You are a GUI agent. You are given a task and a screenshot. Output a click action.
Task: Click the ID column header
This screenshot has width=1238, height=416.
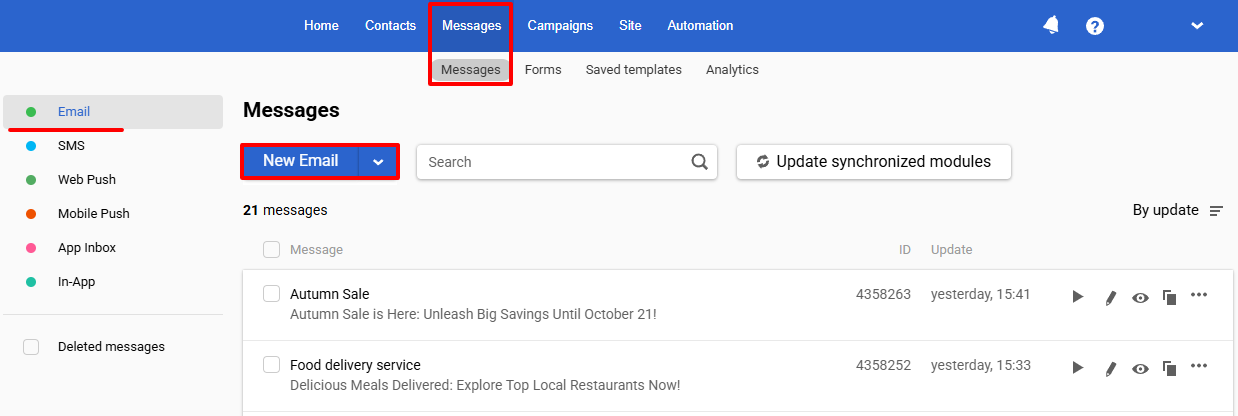[905, 250]
